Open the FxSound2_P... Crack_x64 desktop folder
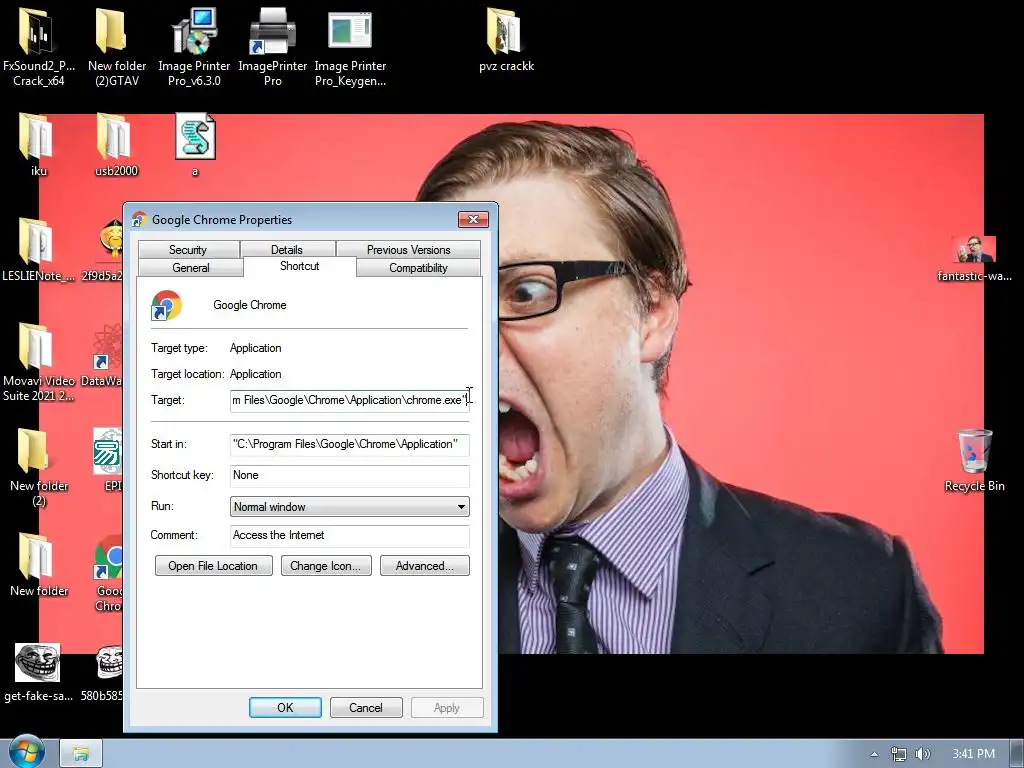Image resolution: width=1024 pixels, height=768 pixels. coord(38,47)
